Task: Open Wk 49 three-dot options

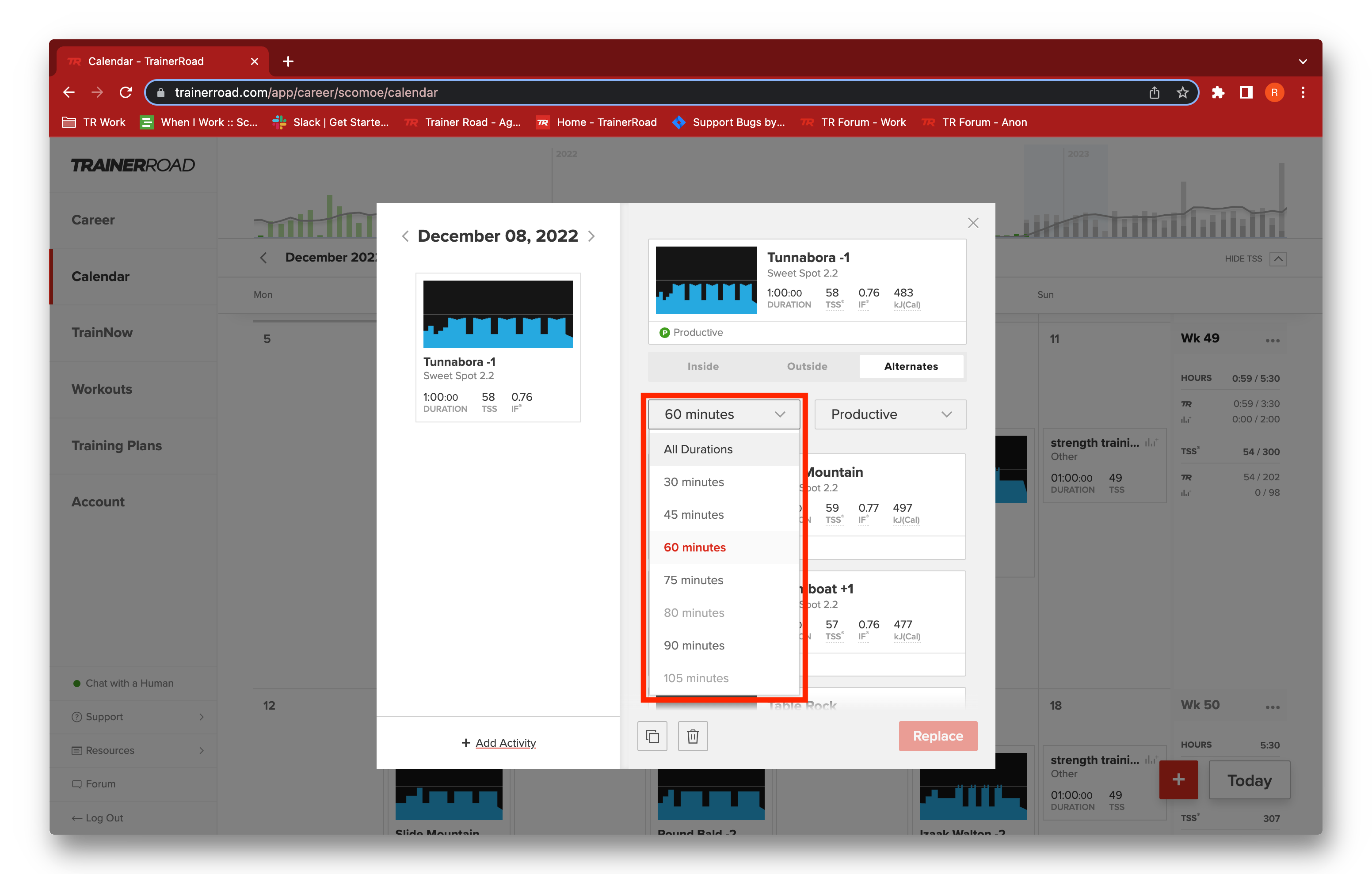Action: point(1272,340)
